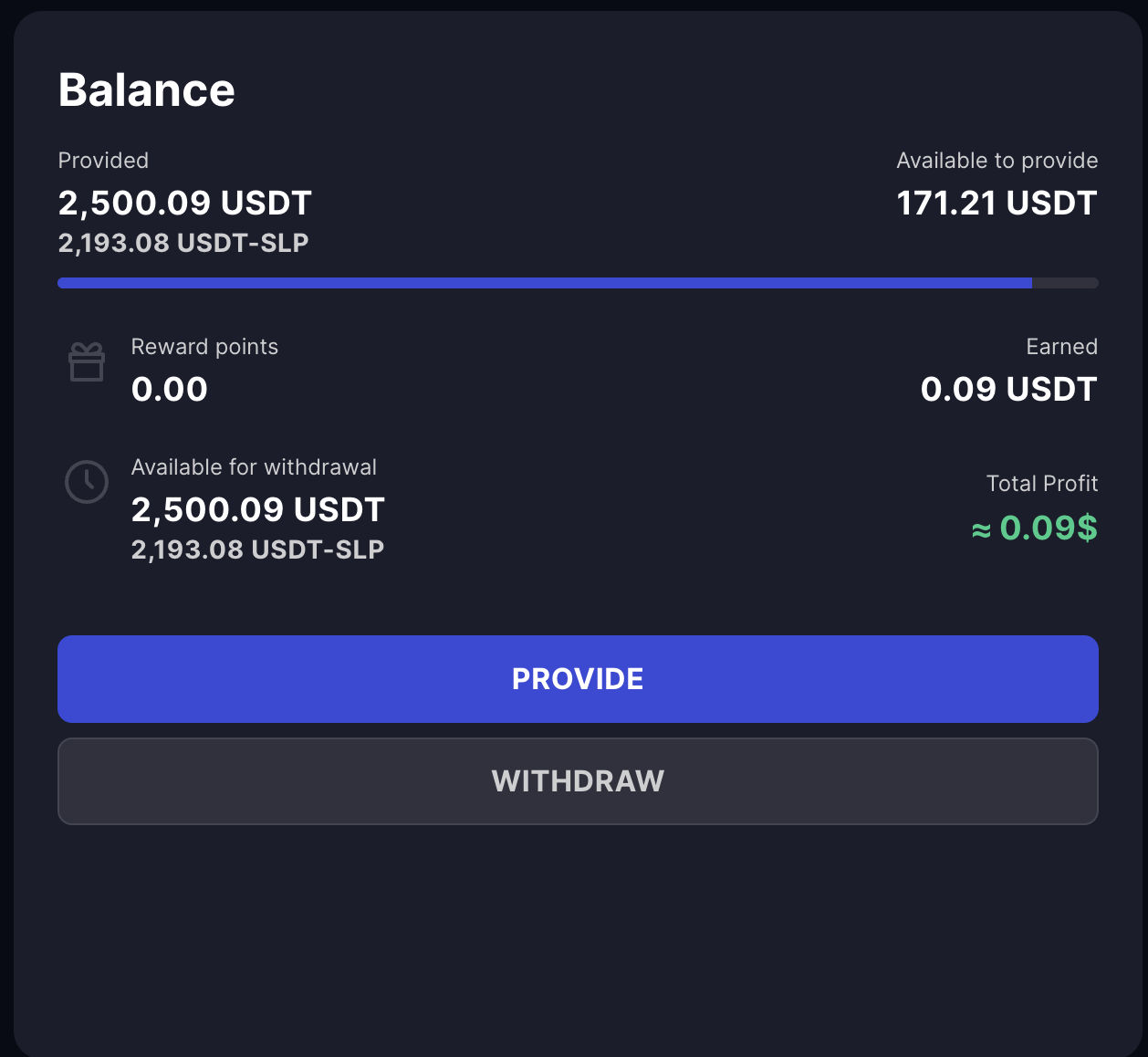Click the Total Profit label
The width and height of the screenshot is (1148, 1057).
pyautogui.click(x=1041, y=484)
